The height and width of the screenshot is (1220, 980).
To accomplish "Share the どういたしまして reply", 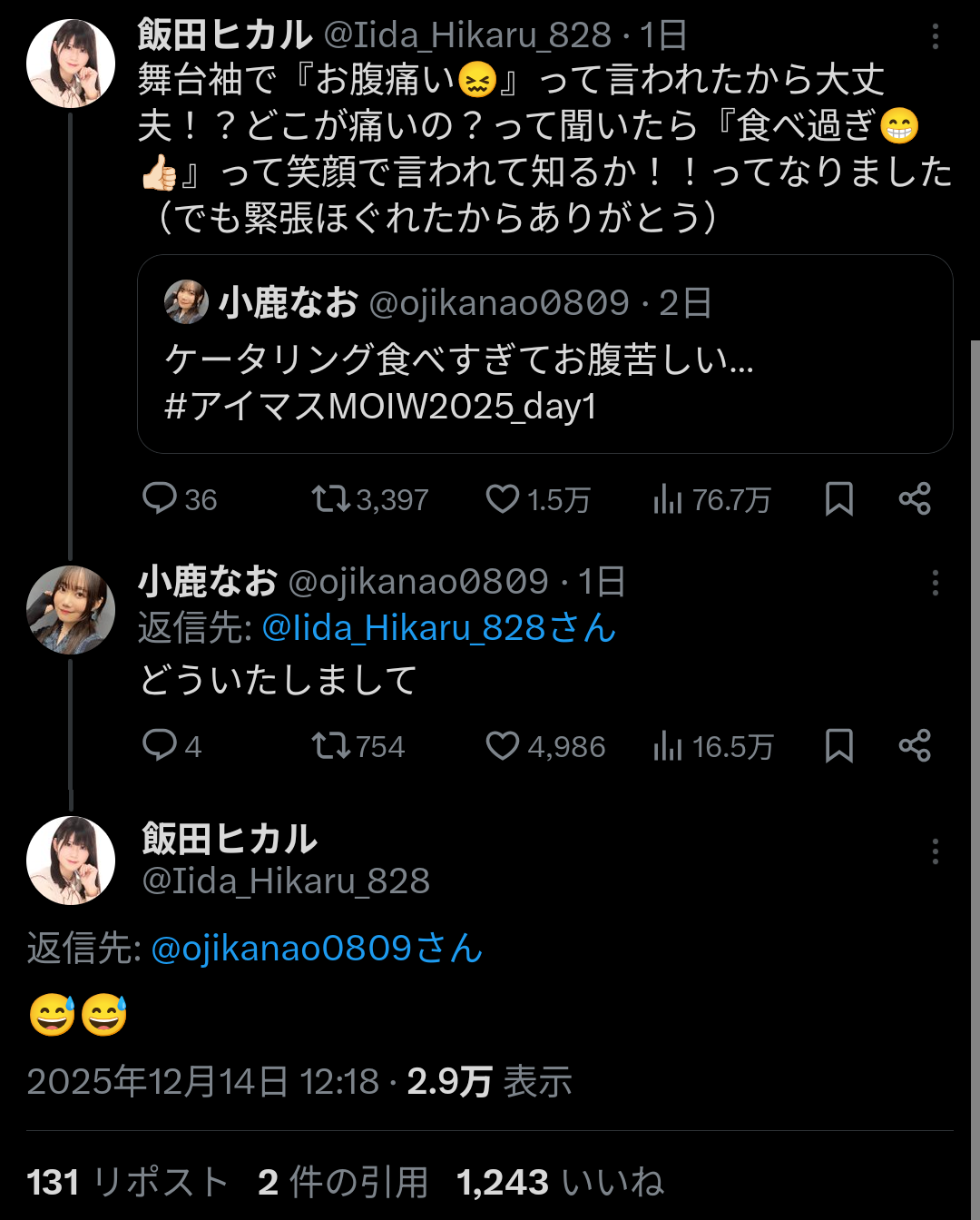I will click(915, 745).
